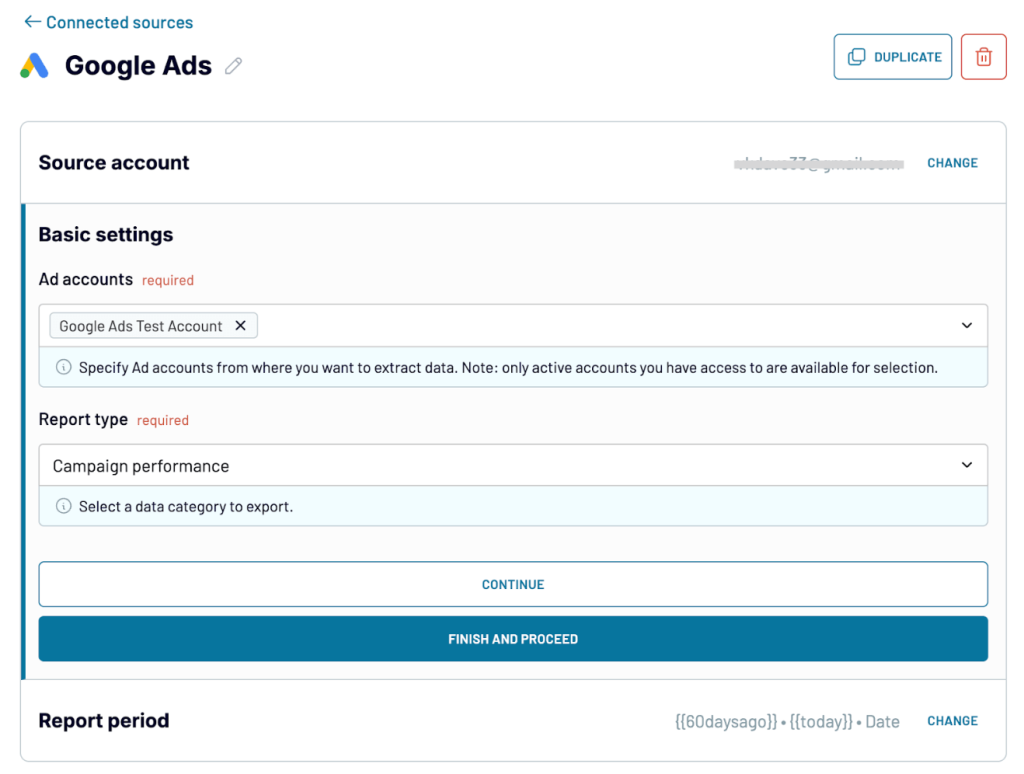This screenshot has width=1024, height=774.
Task: Click info icon beside Select a data category
Action: click(x=63, y=506)
